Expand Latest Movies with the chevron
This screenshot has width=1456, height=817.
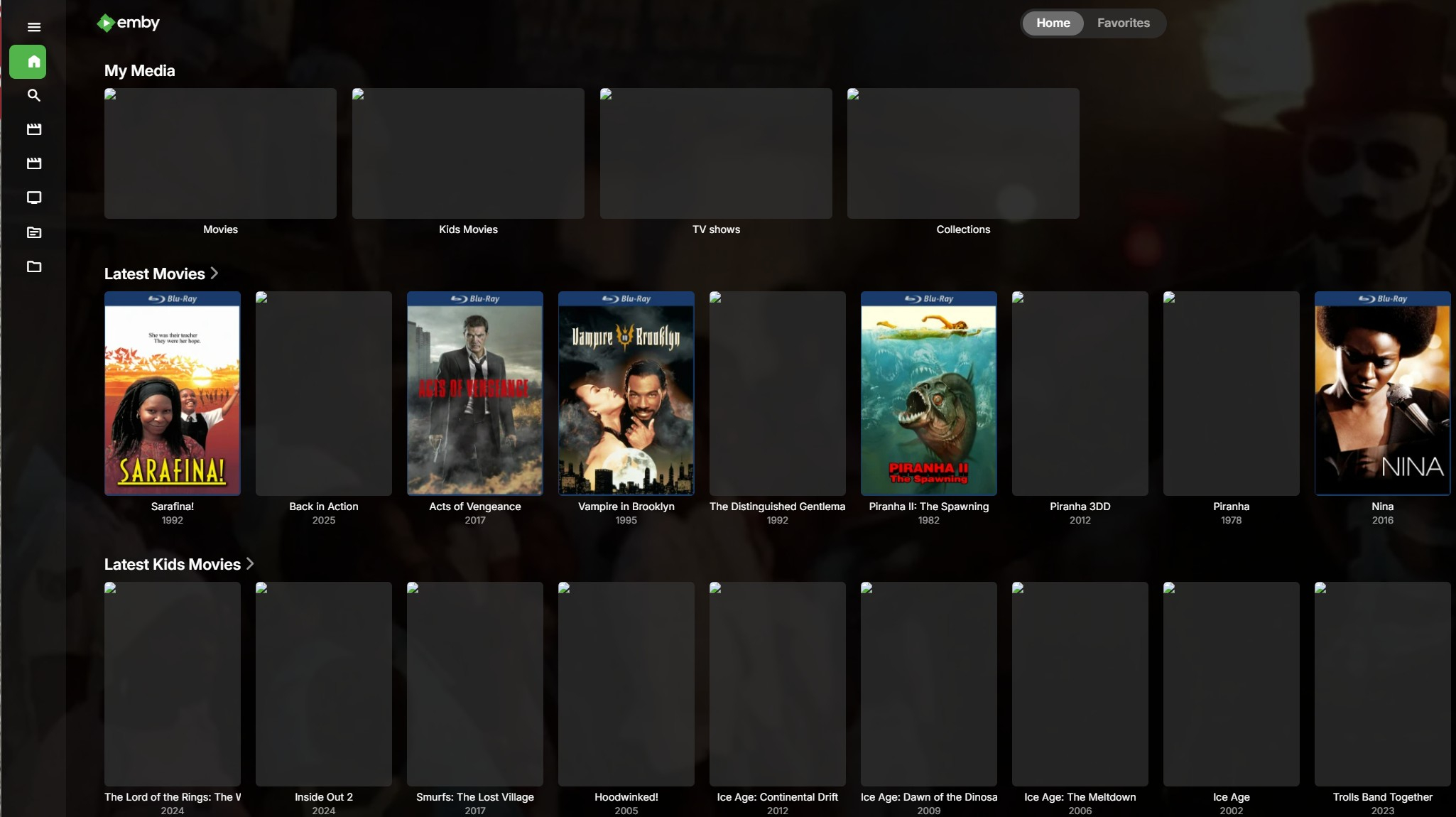point(214,274)
